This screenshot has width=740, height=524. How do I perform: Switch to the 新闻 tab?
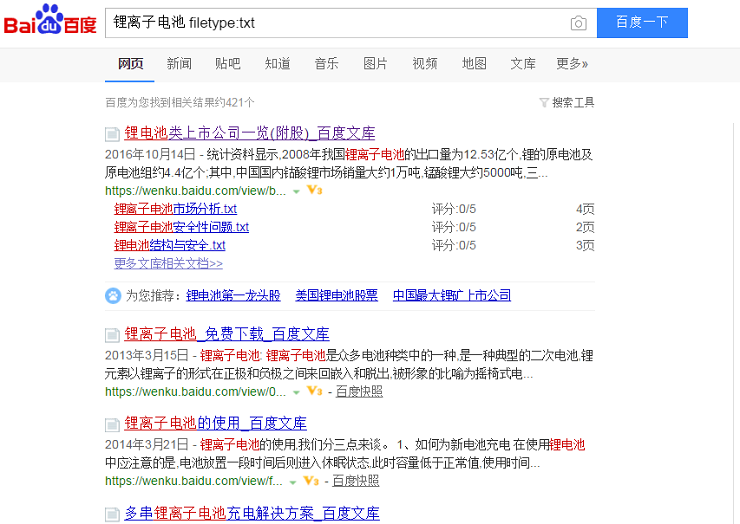(179, 63)
